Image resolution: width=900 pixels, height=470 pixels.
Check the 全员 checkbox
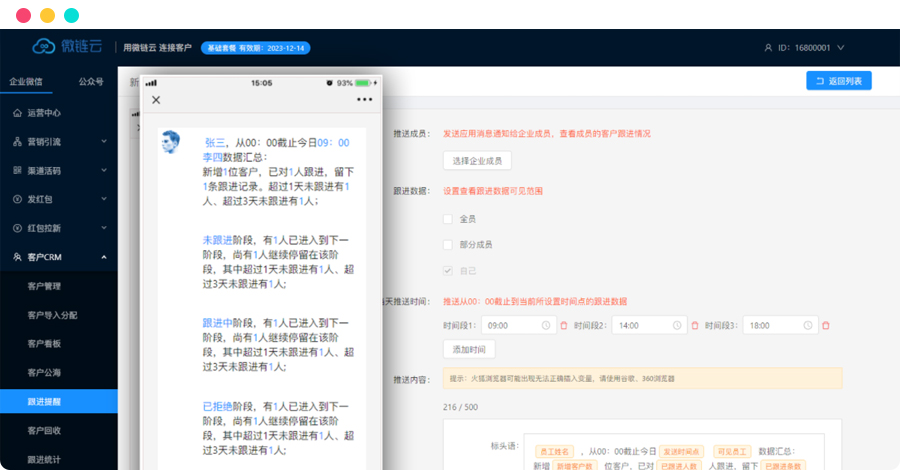tap(448, 218)
